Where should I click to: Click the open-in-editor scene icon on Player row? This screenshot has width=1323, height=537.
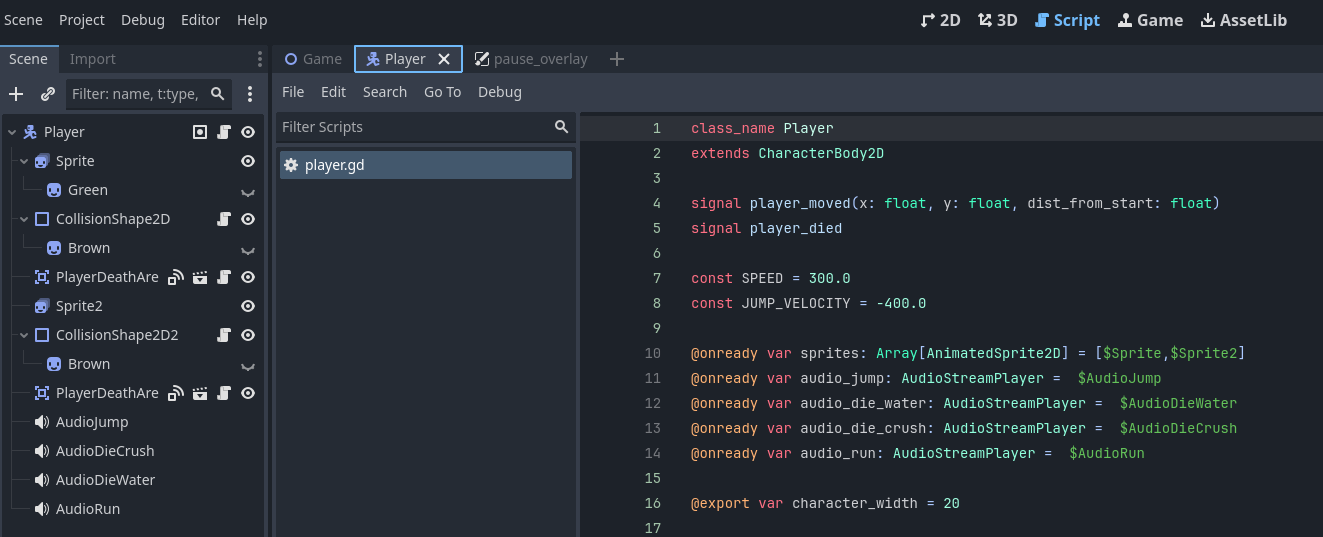pos(200,132)
